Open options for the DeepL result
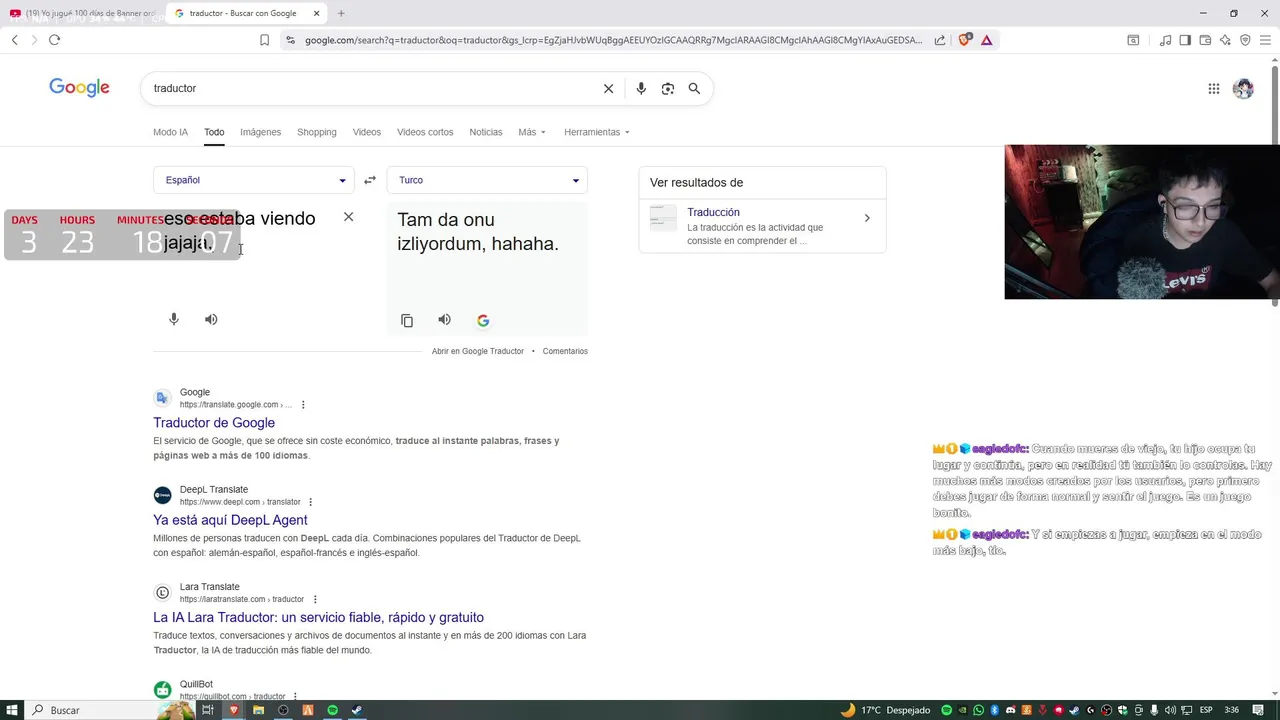Image resolution: width=1280 pixels, height=720 pixels. click(x=310, y=502)
